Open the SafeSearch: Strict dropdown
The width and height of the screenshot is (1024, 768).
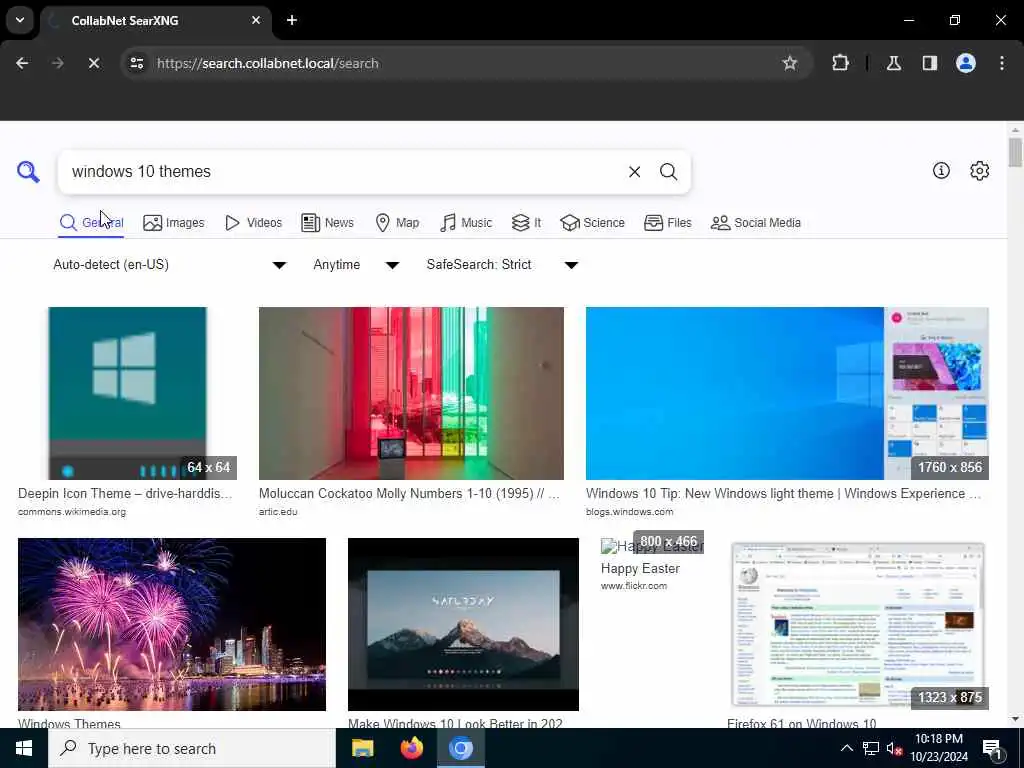point(502,264)
